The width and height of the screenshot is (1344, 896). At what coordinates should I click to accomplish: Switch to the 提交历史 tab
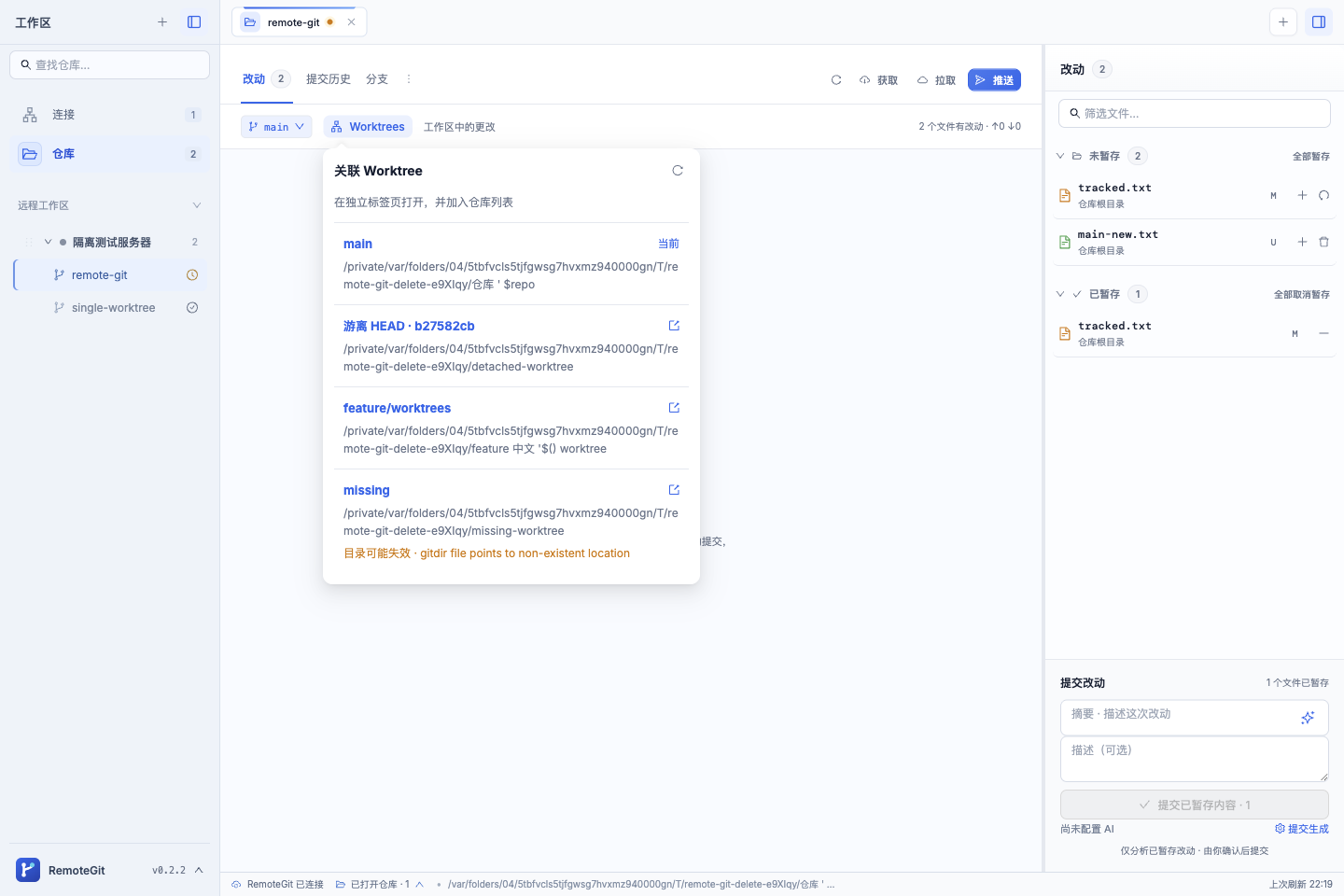[329, 79]
